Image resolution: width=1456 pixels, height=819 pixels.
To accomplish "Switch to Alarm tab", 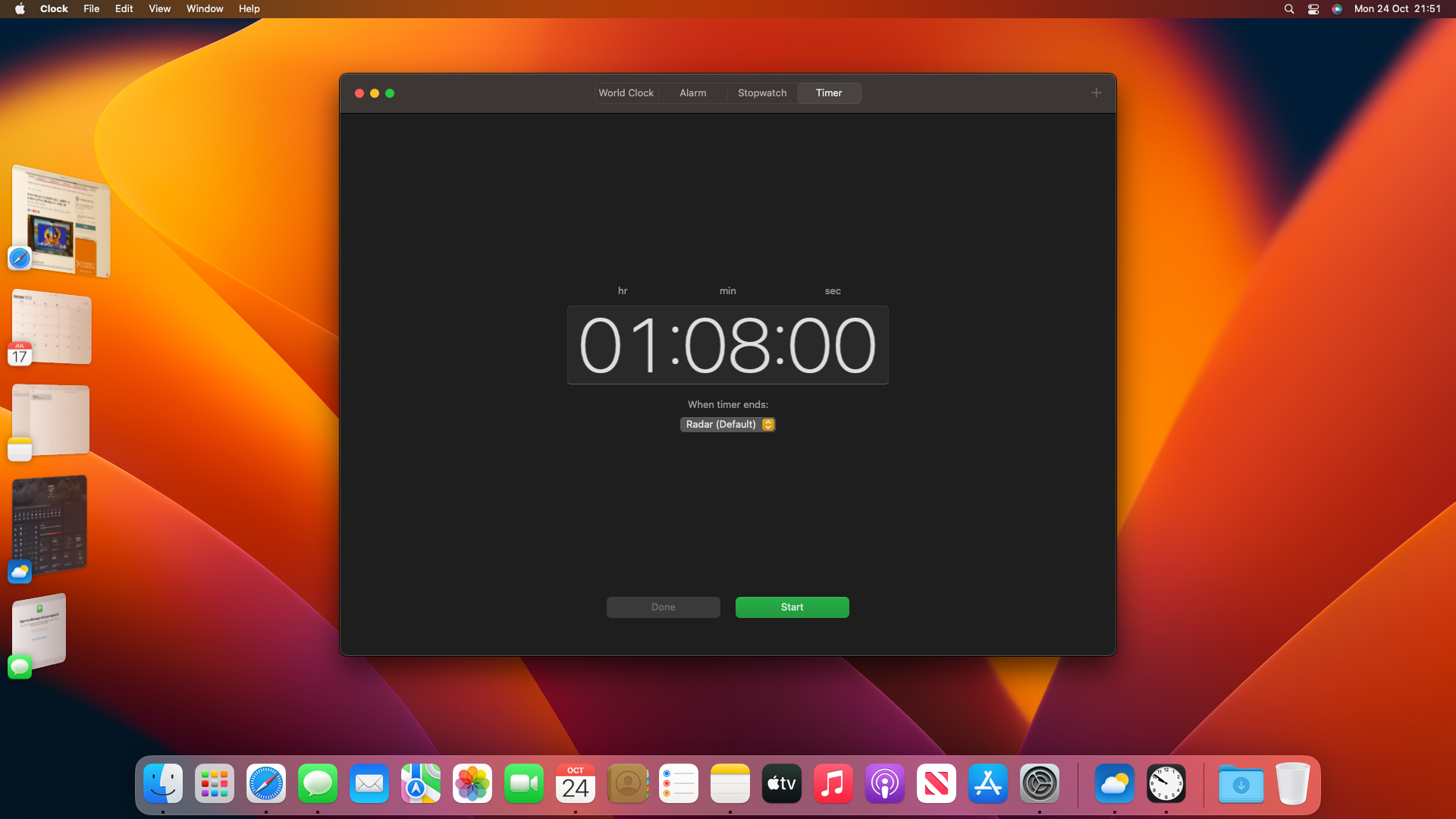I will tap(693, 92).
